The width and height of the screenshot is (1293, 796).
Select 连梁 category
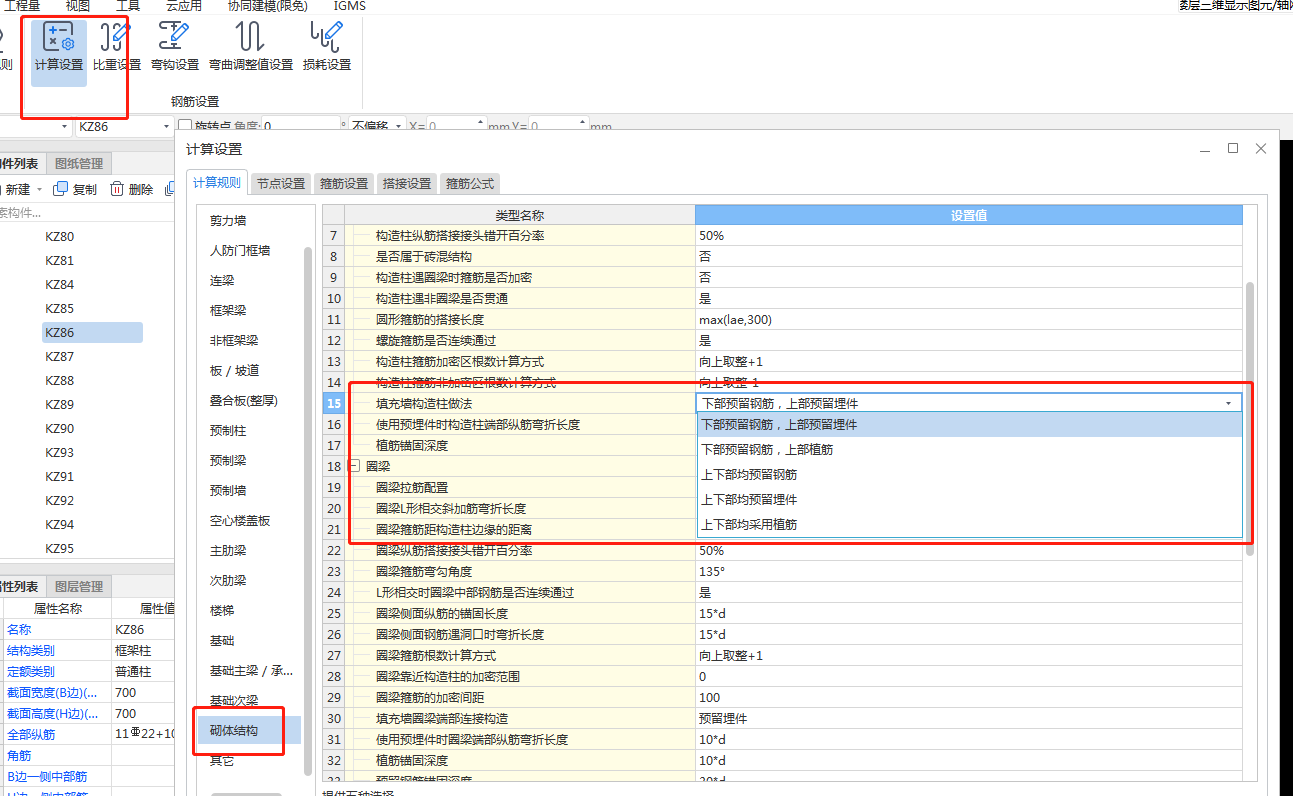221,281
